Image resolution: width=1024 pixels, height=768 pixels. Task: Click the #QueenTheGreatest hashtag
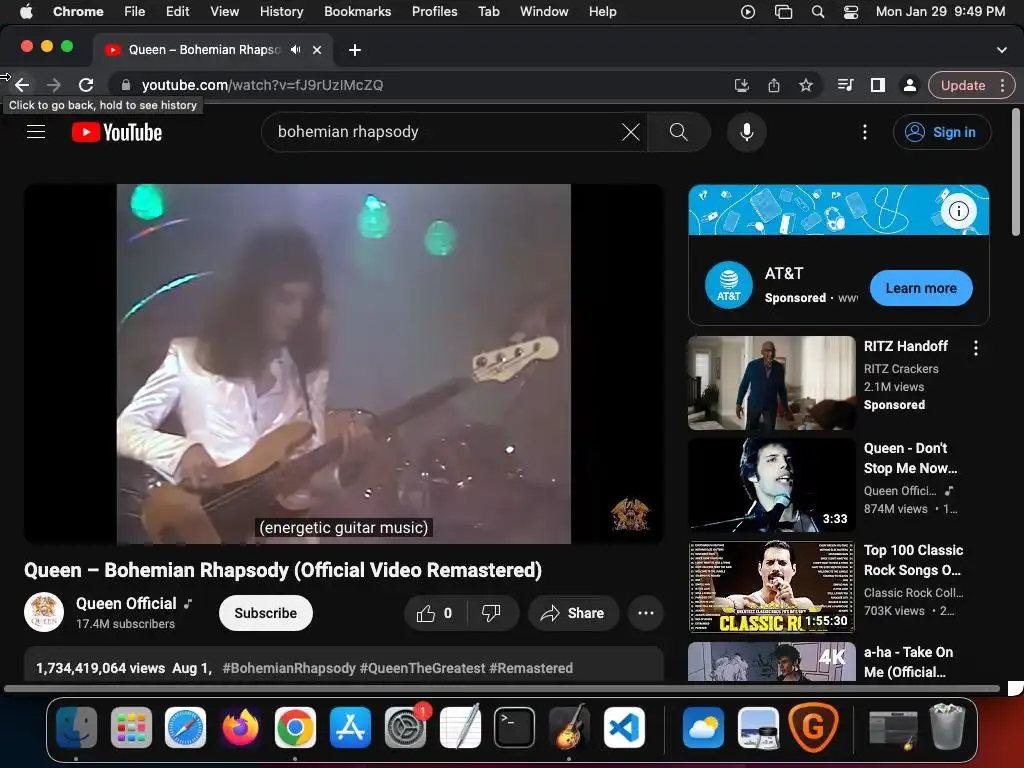[x=423, y=668]
